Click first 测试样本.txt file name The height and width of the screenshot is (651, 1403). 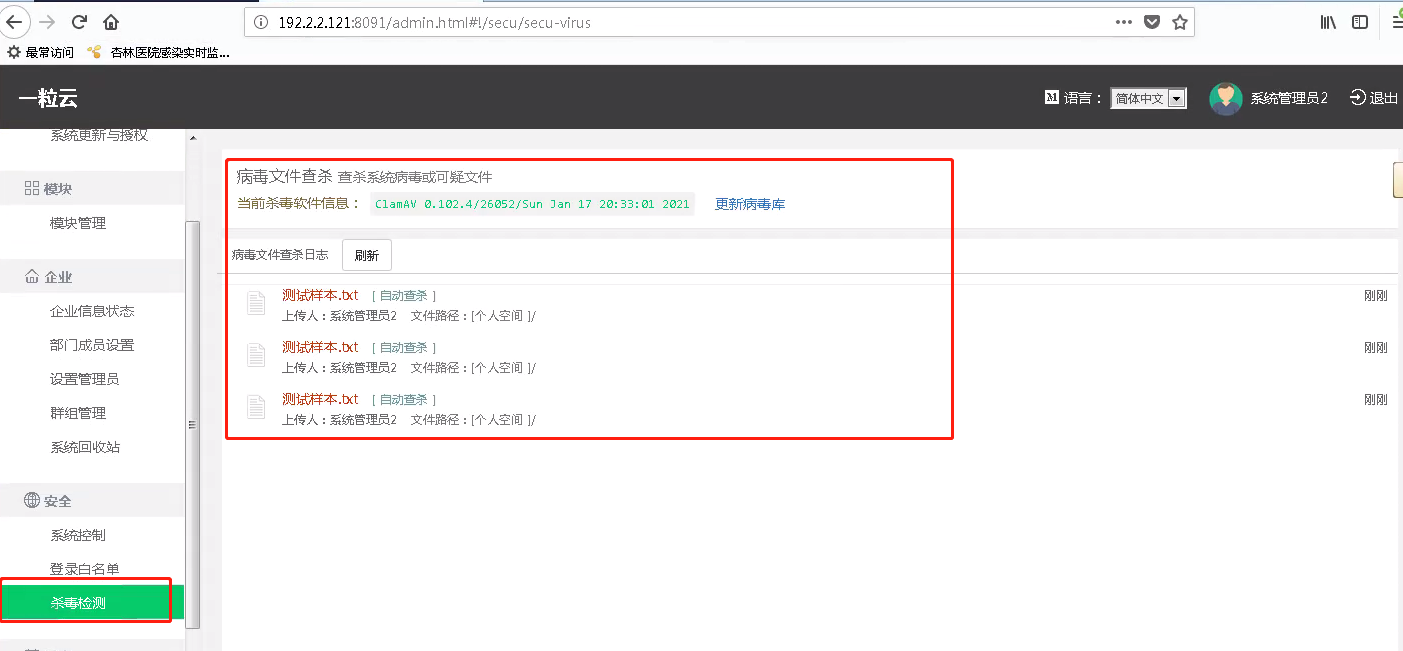[x=320, y=295]
